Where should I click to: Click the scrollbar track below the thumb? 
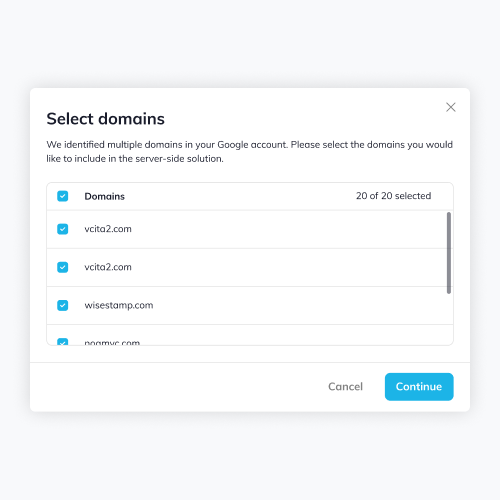tap(449, 319)
